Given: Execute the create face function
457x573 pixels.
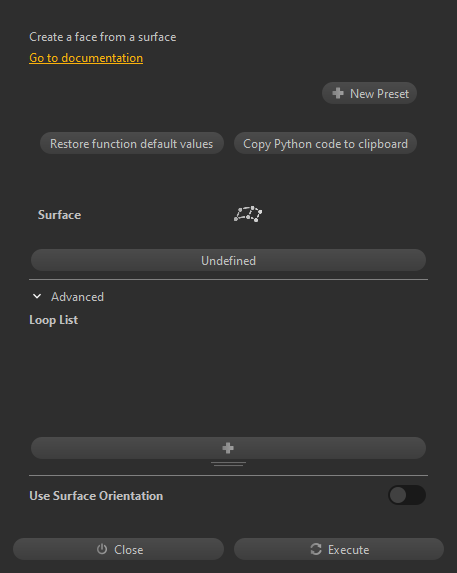Looking at the screenshot, I should click(x=339, y=549).
